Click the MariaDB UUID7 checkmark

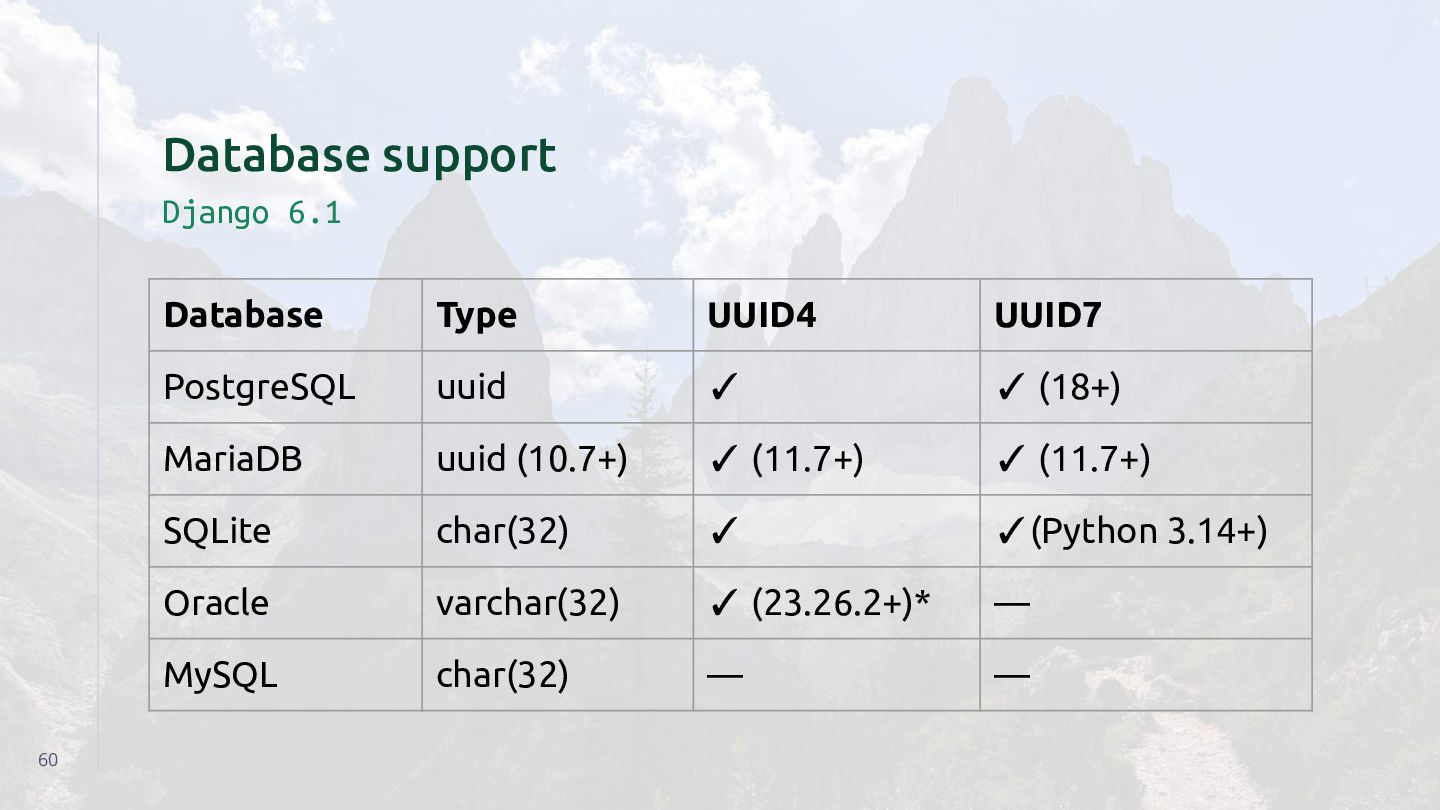[x=1010, y=460]
